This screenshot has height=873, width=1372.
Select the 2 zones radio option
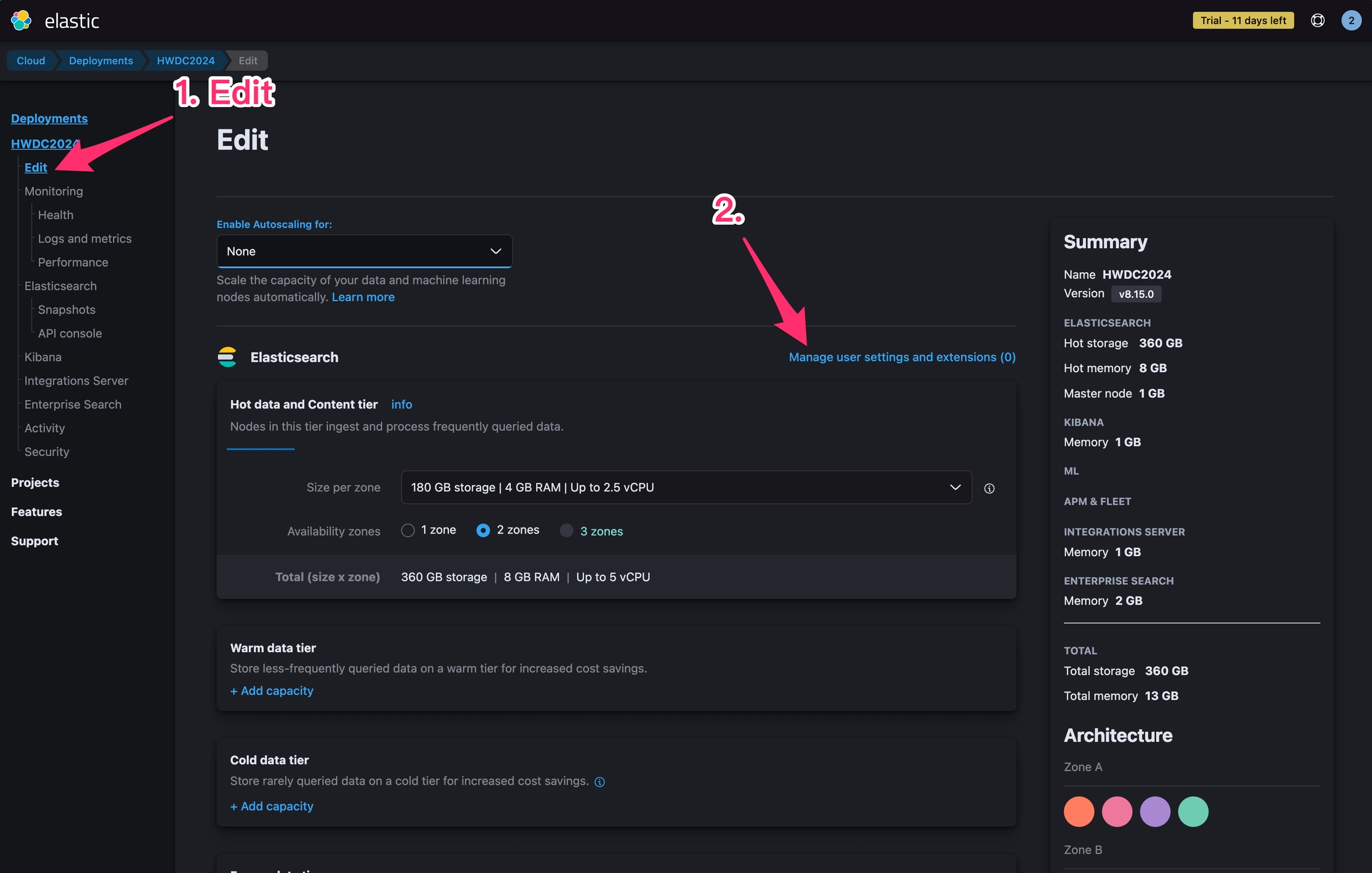coord(483,530)
